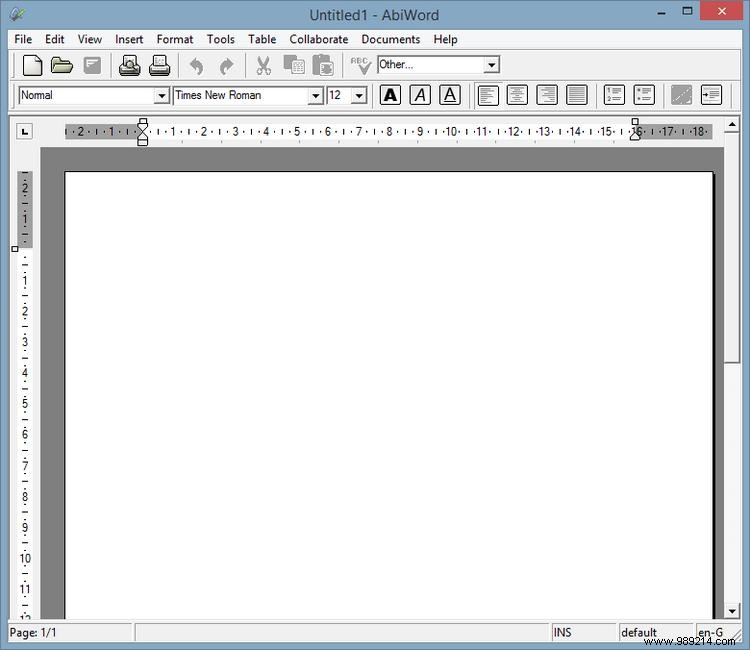Image resolution: width=750 pixels, height=650 pixels.
Task: Open the Format menu
Action: 175,39
